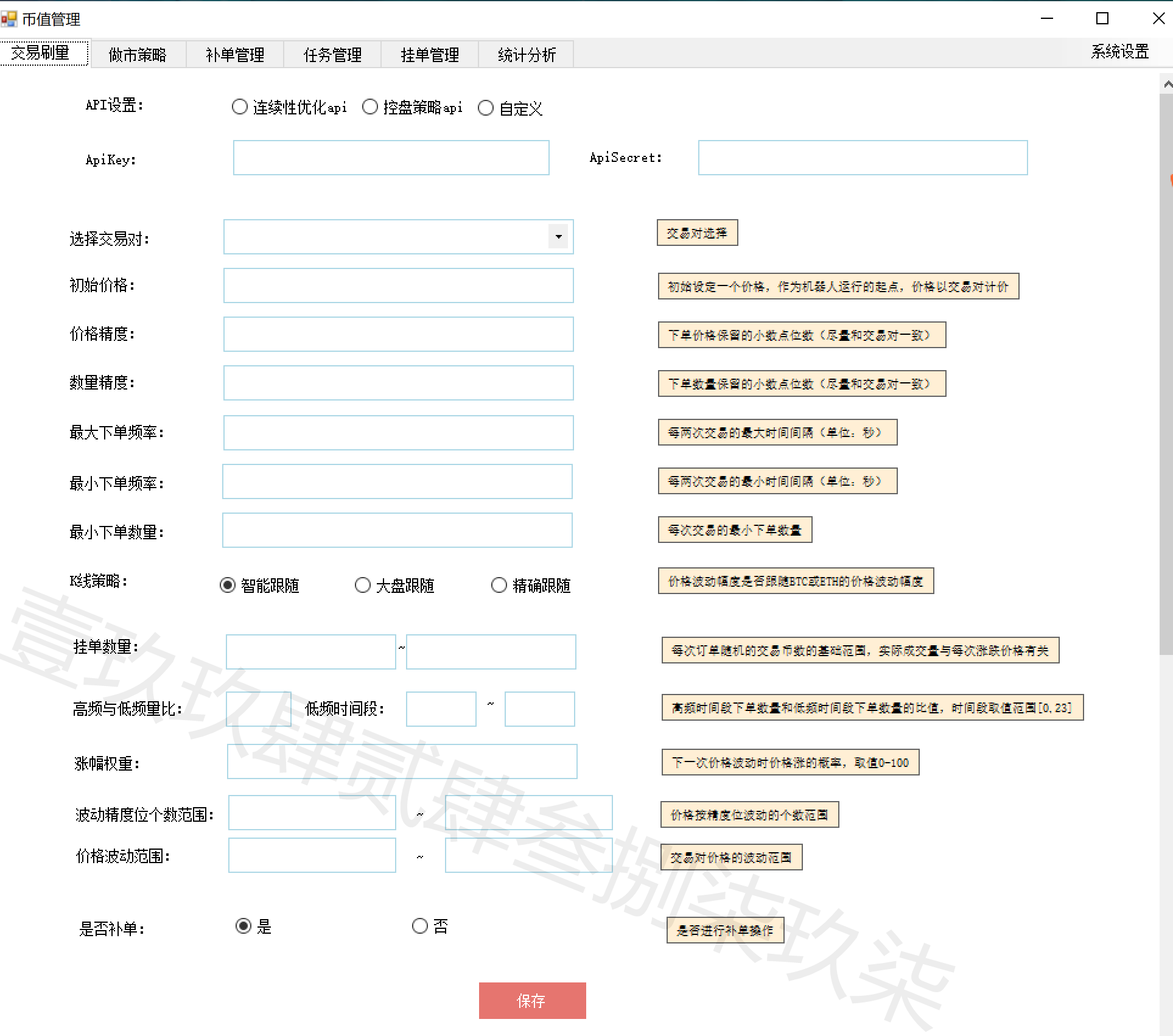Click the 交易对选择 button
Image resolution: width=1173 pixels, height=1036 pixels.
(697, 233)
